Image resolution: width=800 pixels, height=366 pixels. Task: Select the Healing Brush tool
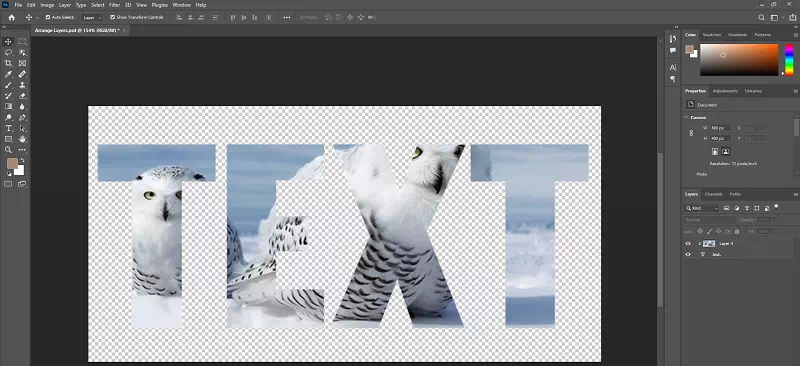tap(22, 75)
